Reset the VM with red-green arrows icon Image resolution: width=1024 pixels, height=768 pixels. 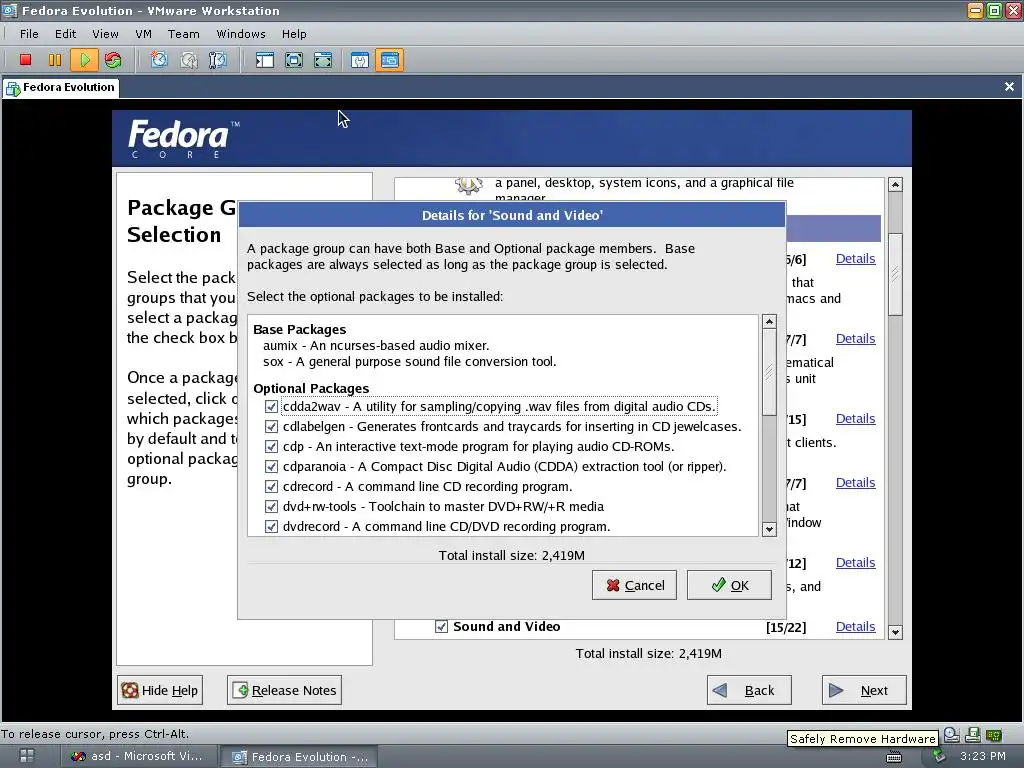point(113,60)
